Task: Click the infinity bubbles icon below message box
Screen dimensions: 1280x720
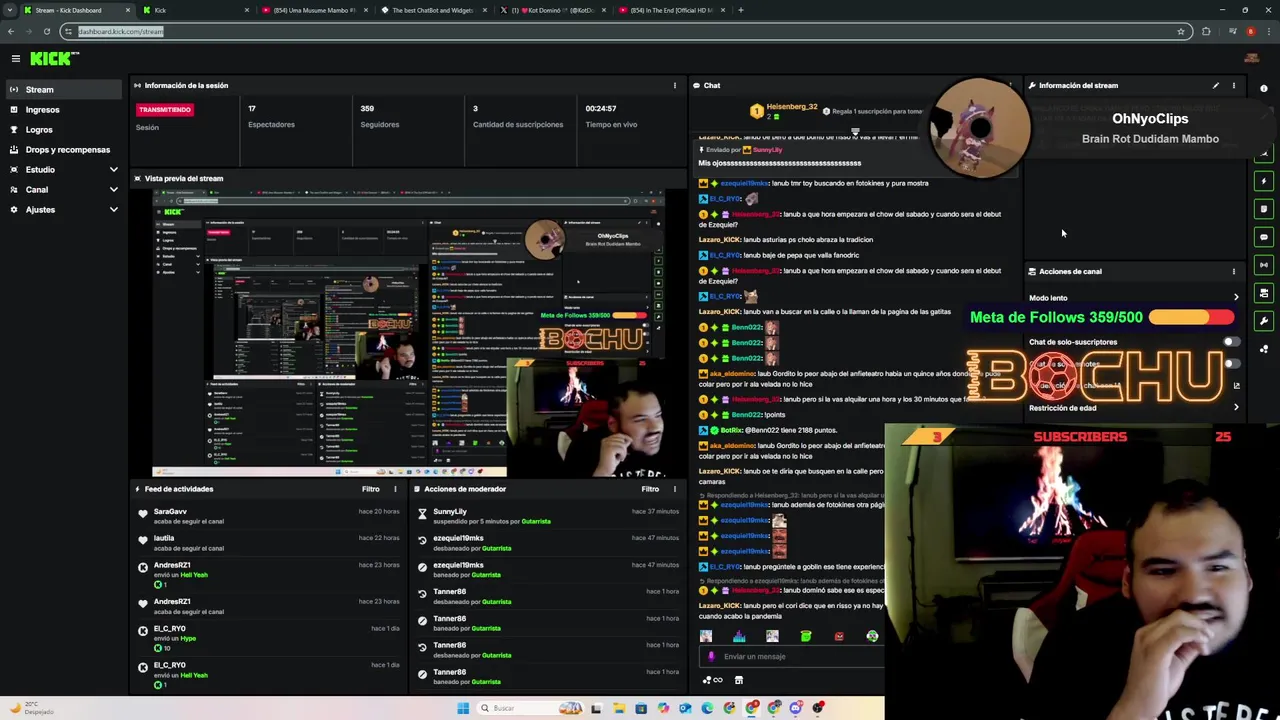Action: pos(713,680)
